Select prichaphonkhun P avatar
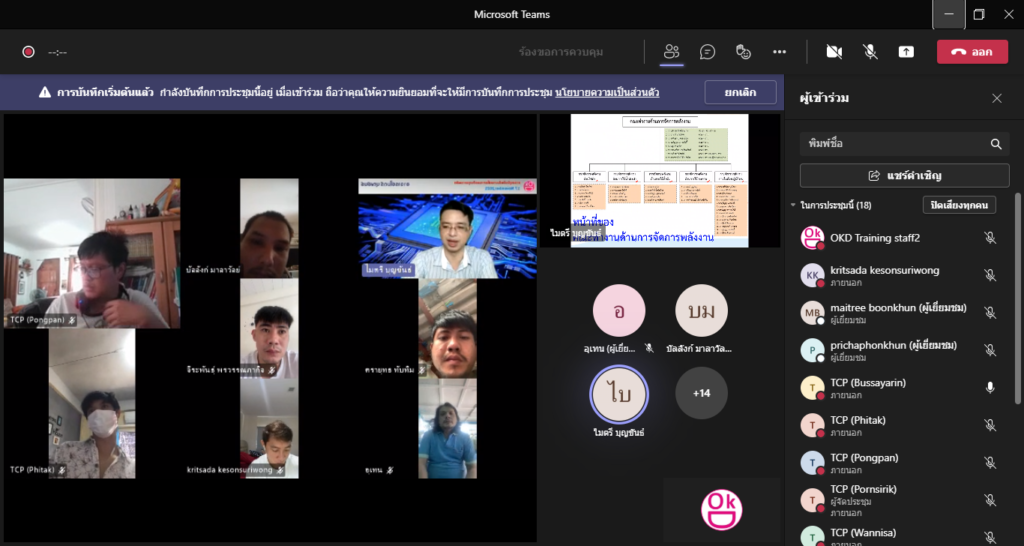This screenshot has height=546, width=1024. click(x=812, y=350)
